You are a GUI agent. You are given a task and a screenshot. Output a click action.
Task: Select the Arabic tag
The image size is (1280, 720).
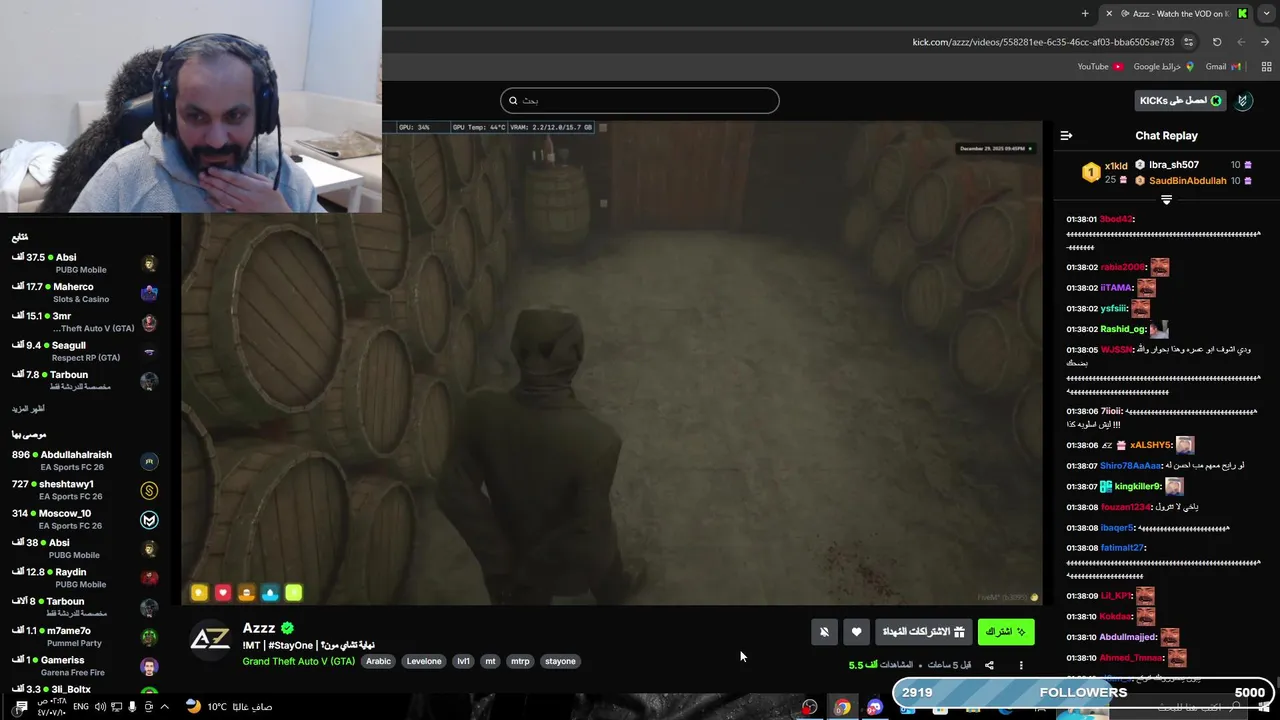pos(379,661)
